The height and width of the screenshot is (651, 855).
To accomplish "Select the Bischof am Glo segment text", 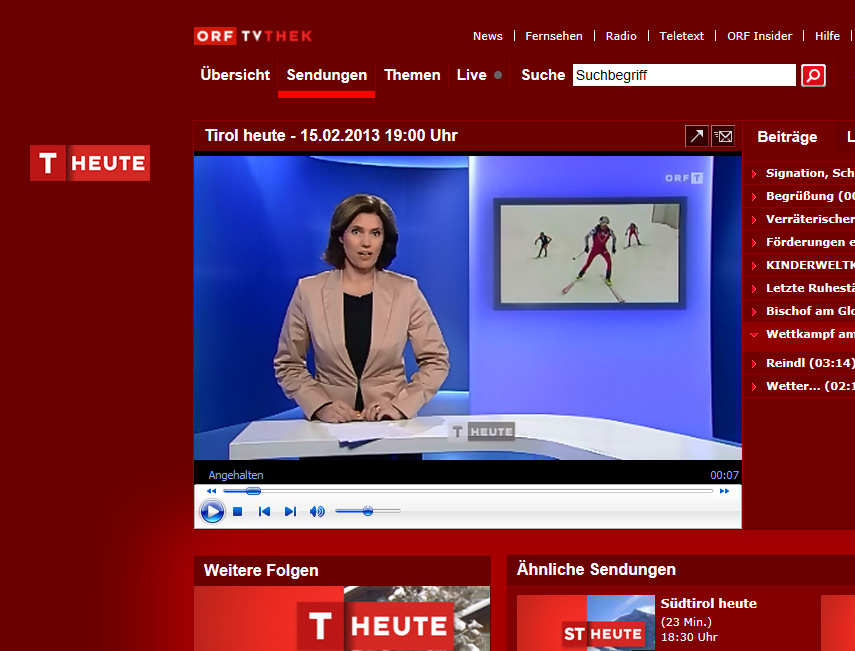I will pos(810,311).
